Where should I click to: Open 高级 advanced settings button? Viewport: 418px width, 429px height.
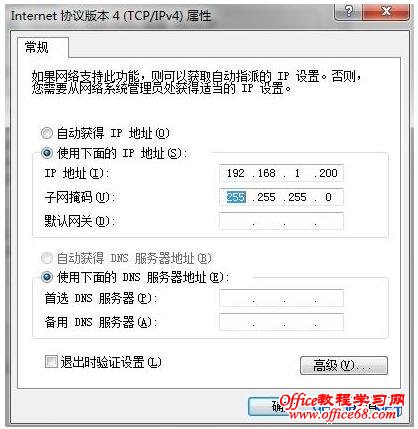pos(344,365)
